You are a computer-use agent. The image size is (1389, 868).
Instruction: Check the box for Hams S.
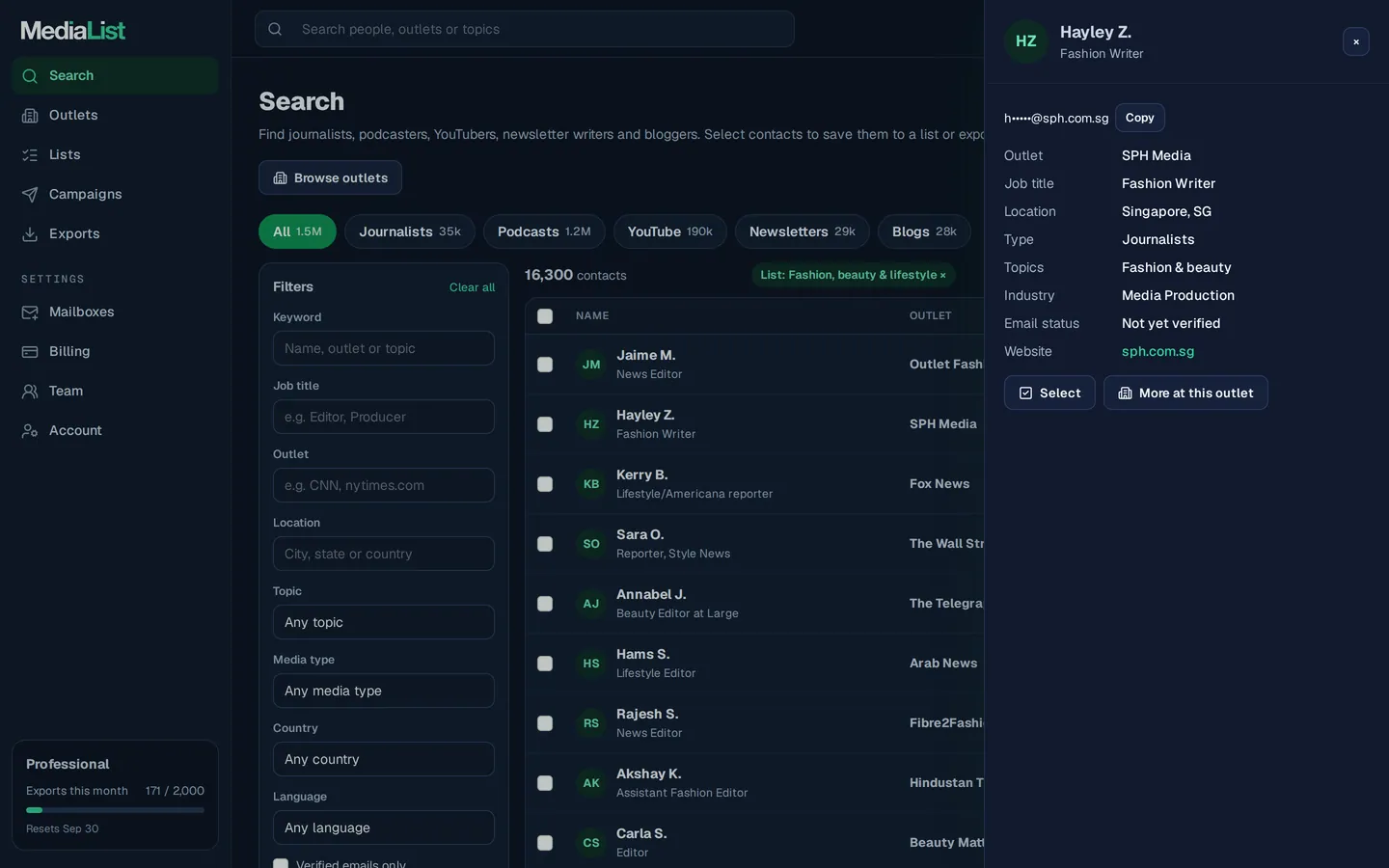click(x=545, y=664)
